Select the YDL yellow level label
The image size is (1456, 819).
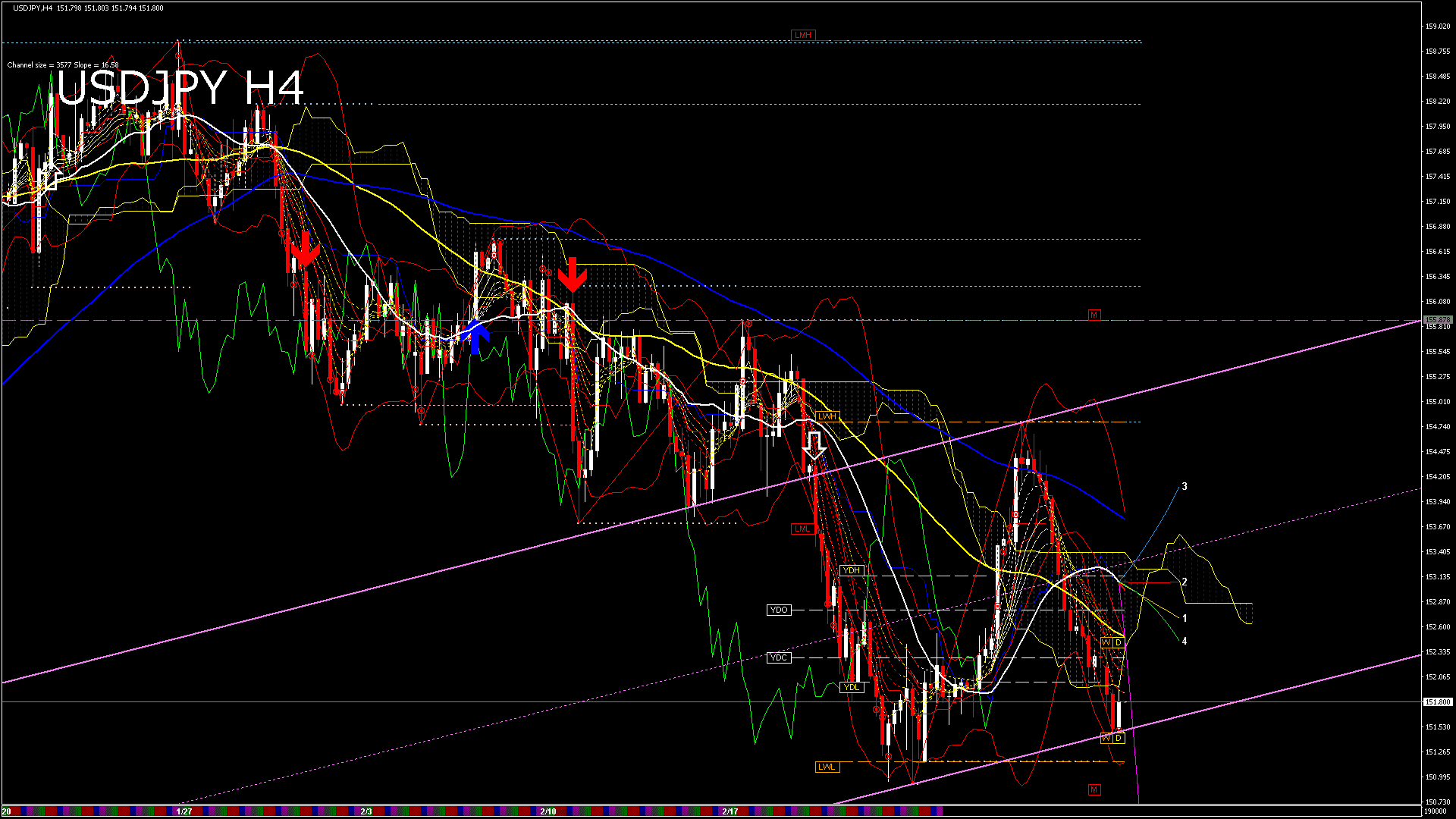[x=852, y=687]
